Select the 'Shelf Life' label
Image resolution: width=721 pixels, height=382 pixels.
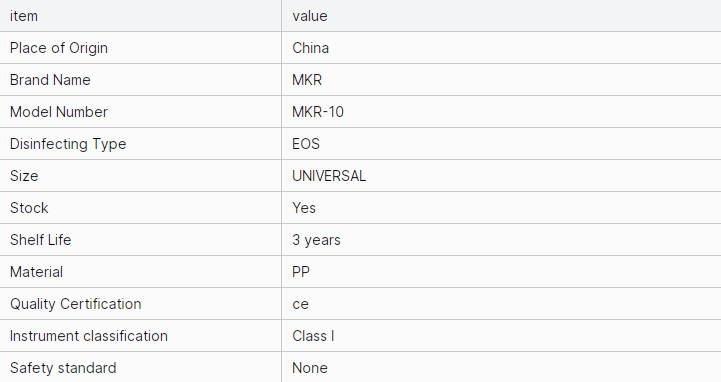pyautogui.click(x=40, y=240)
